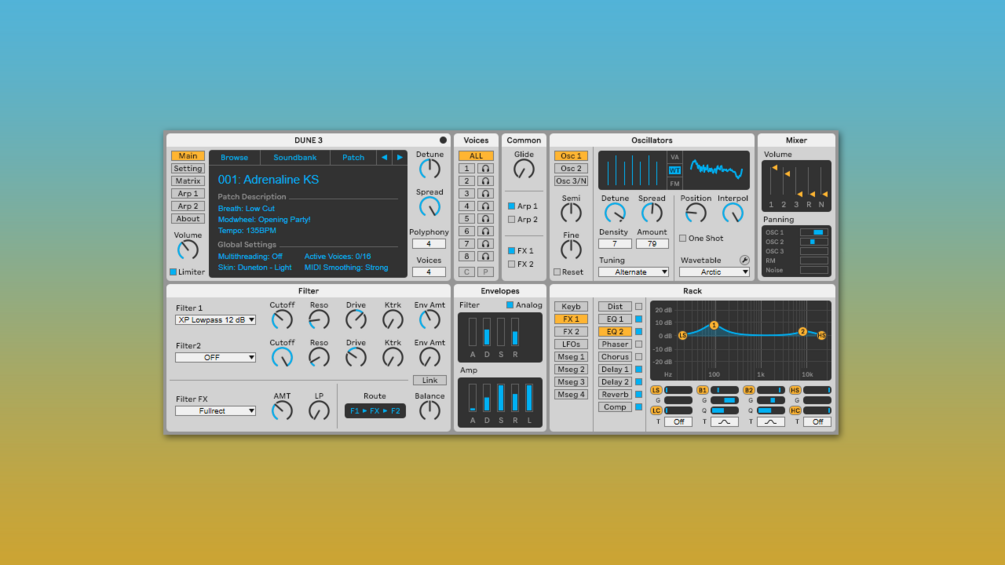Screen dimensions: 1005x565
Task: Click the filter Link button
Action: 429,381
